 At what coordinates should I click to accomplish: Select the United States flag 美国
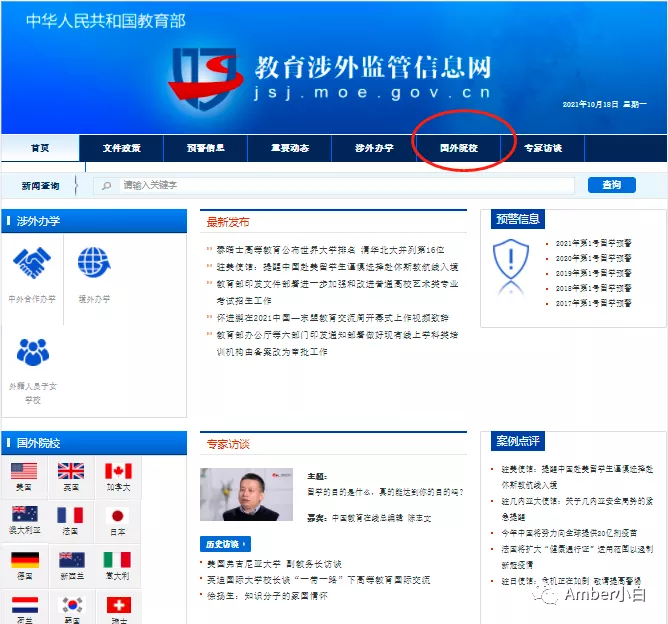pyautogui.click(x=24, y=471)
